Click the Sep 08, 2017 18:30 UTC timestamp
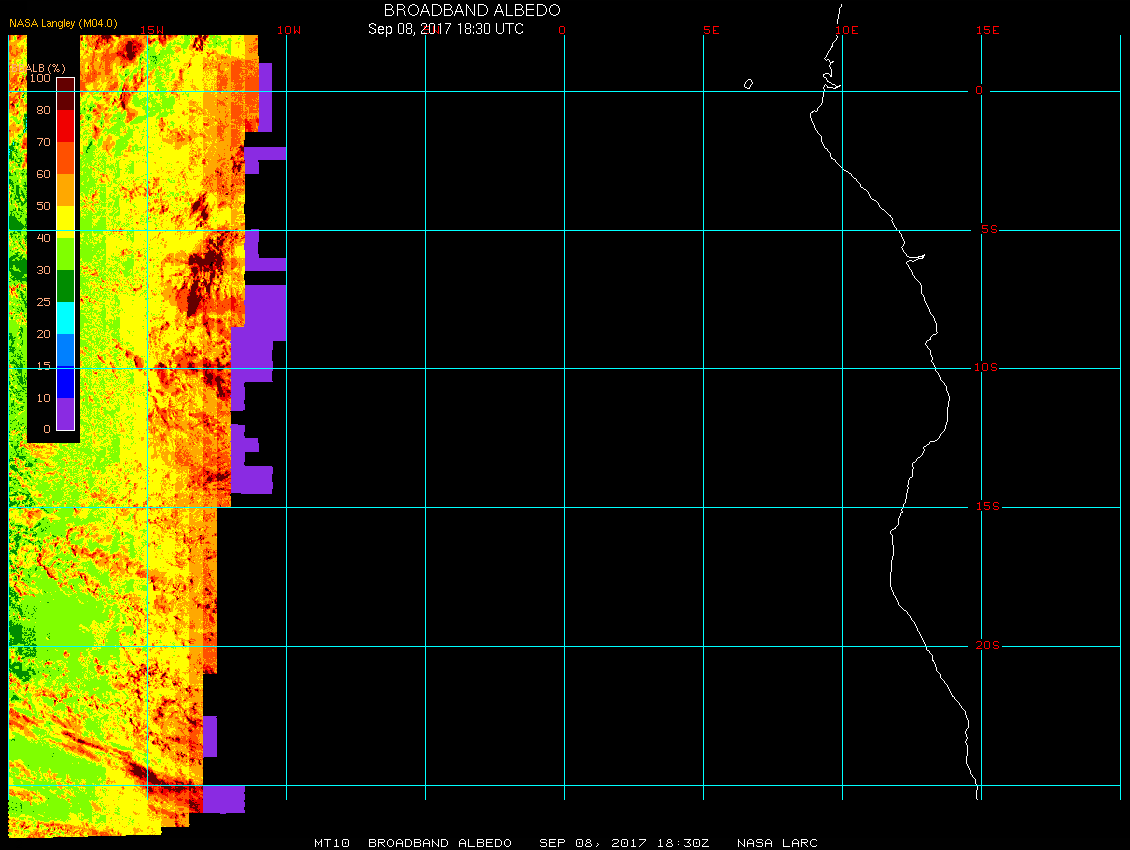This screenshot has height=850, width=1130. point(445,29)
